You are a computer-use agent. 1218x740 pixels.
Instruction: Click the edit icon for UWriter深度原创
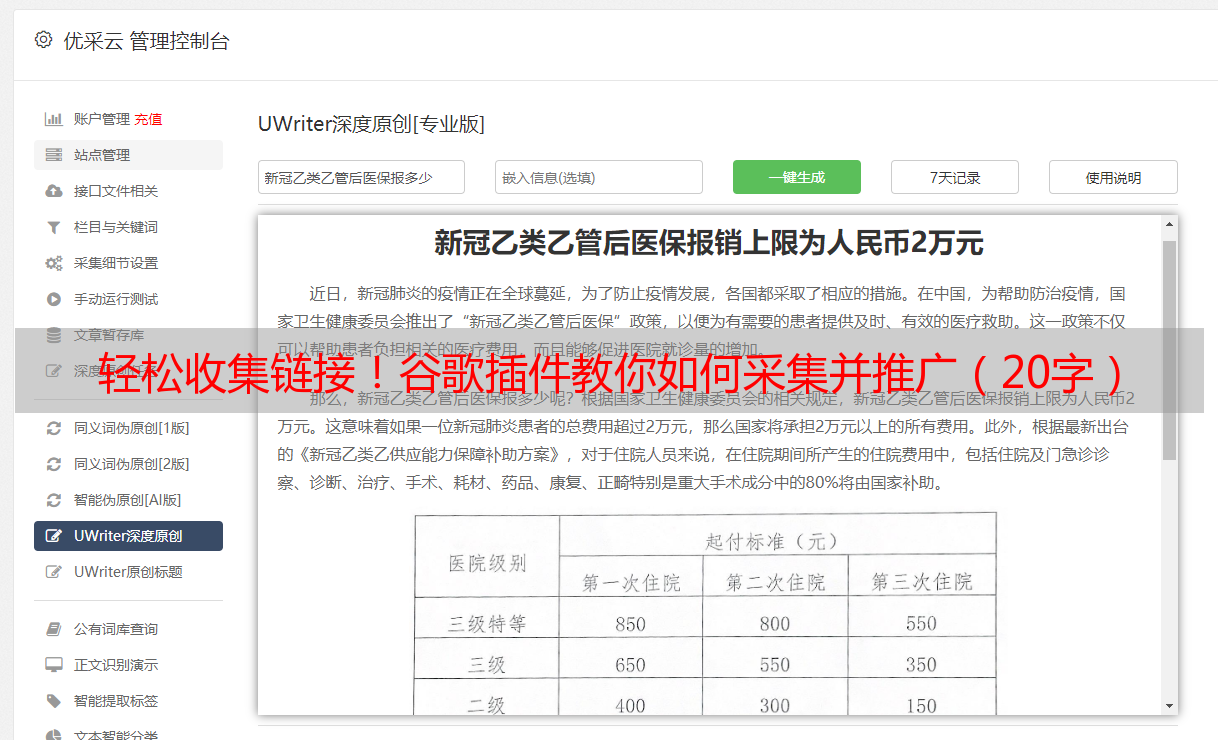[54, 536]
